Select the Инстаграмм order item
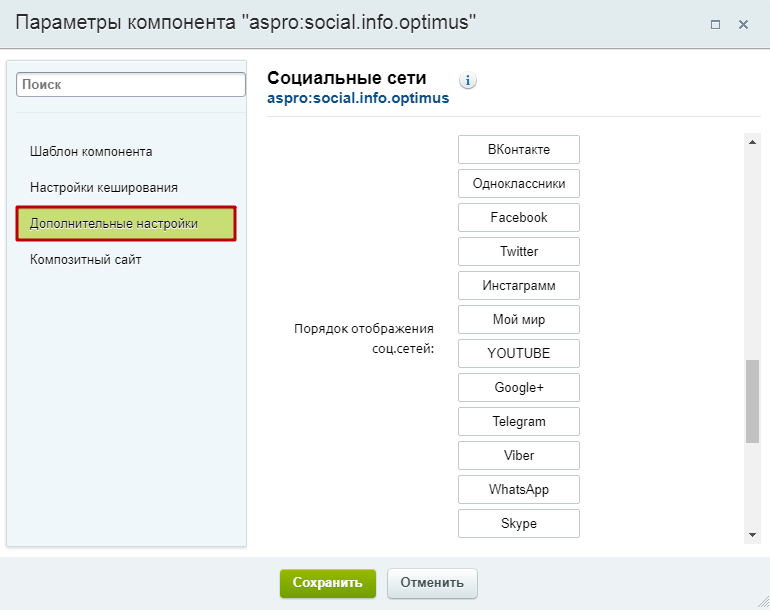Screen dimensions: 770x610 point(519,285)
